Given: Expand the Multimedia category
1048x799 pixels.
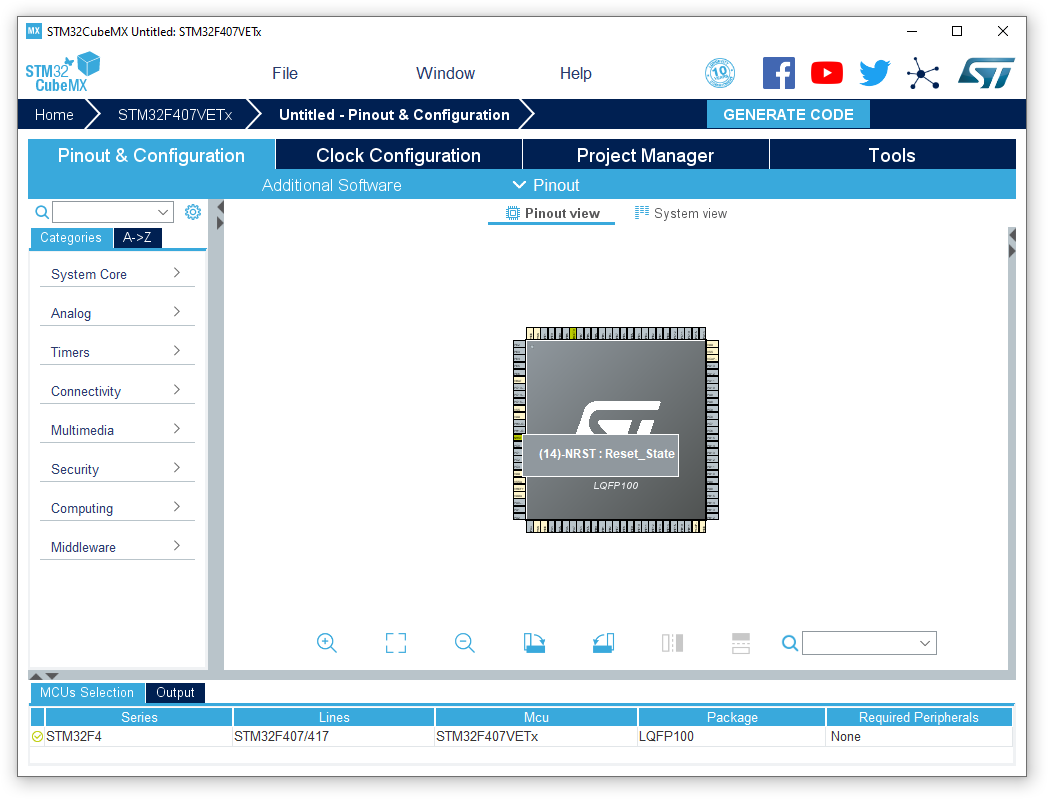Looking at the screenshot, I should (117, 430).
